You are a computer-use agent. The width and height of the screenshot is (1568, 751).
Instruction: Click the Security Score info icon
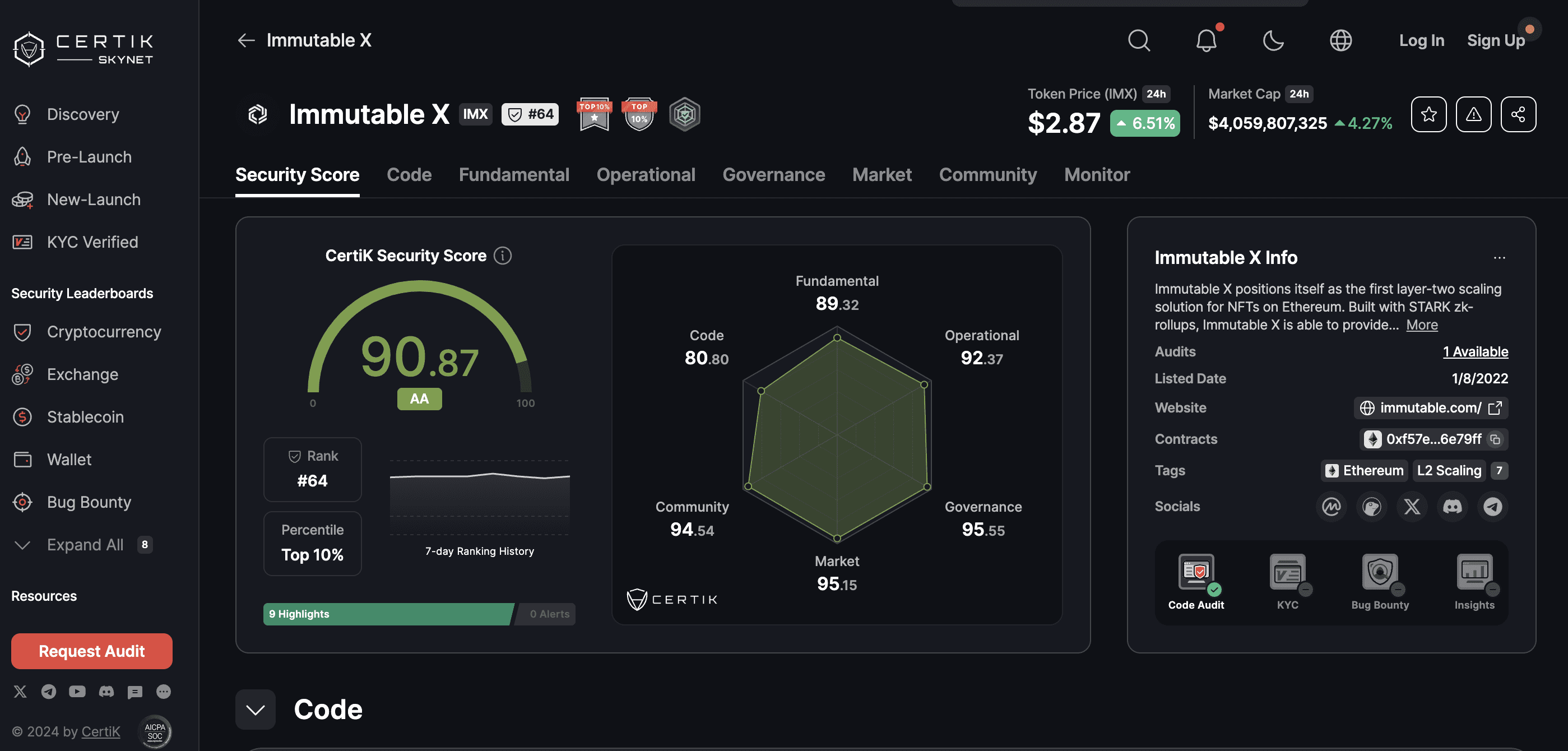[x=502, y=256]
